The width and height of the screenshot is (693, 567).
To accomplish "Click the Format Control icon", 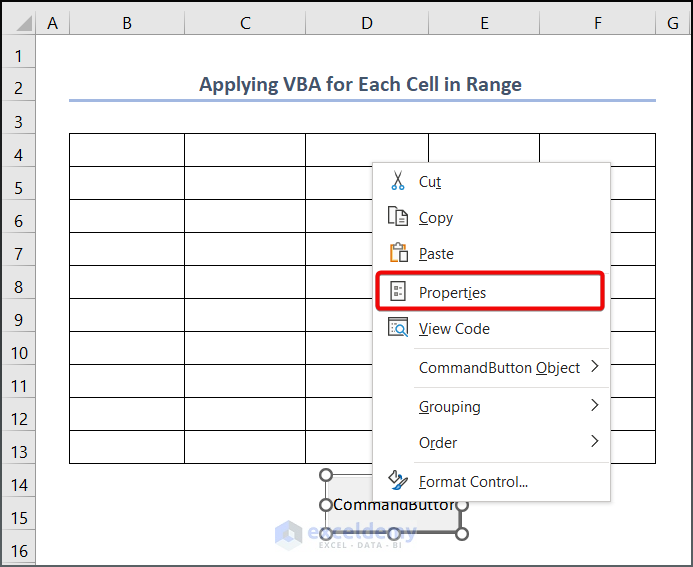I will pos(397,481).
